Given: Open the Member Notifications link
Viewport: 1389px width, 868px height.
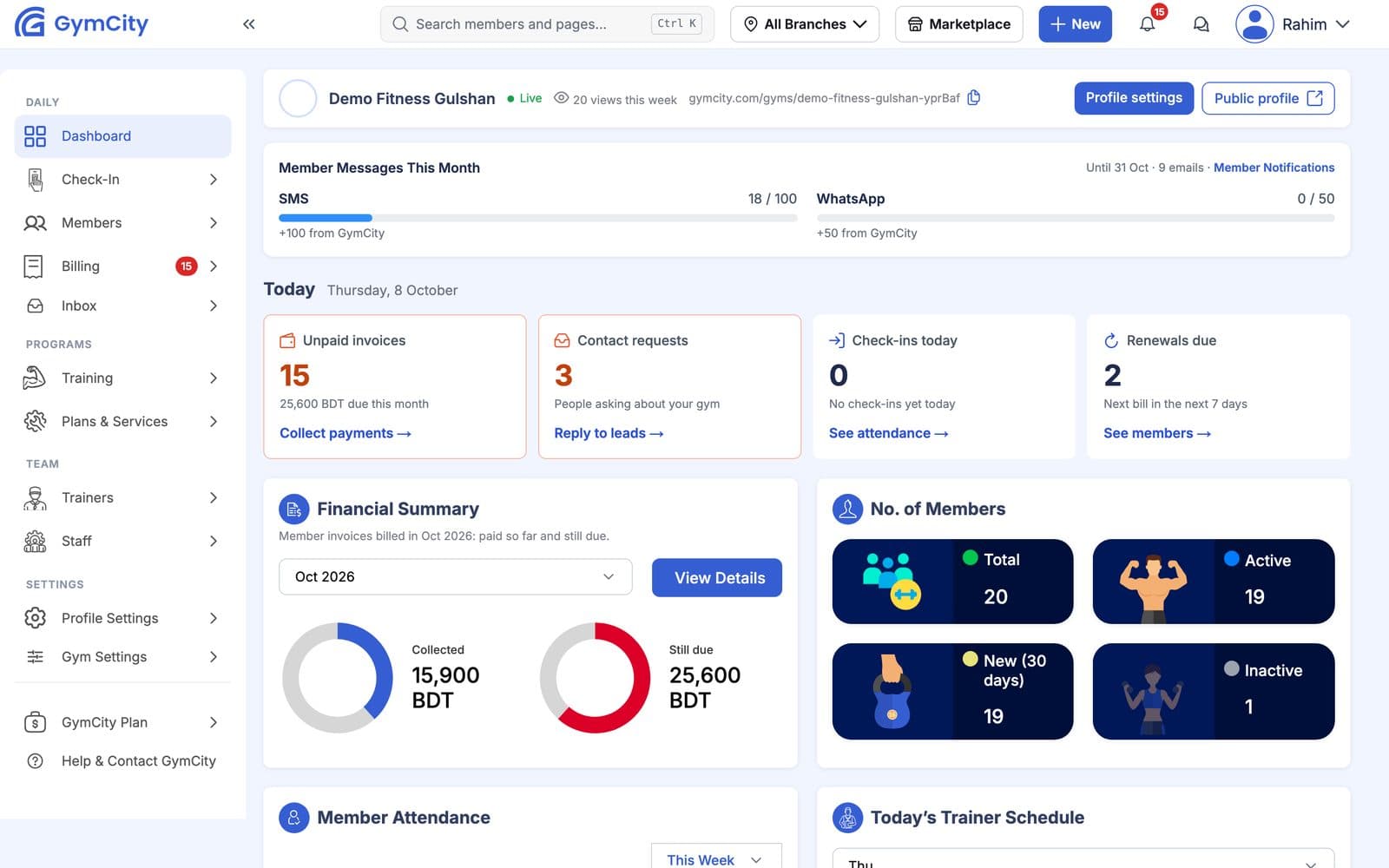Looking at the screenshot, I should pyautogui.click(x=1274, y=168).
